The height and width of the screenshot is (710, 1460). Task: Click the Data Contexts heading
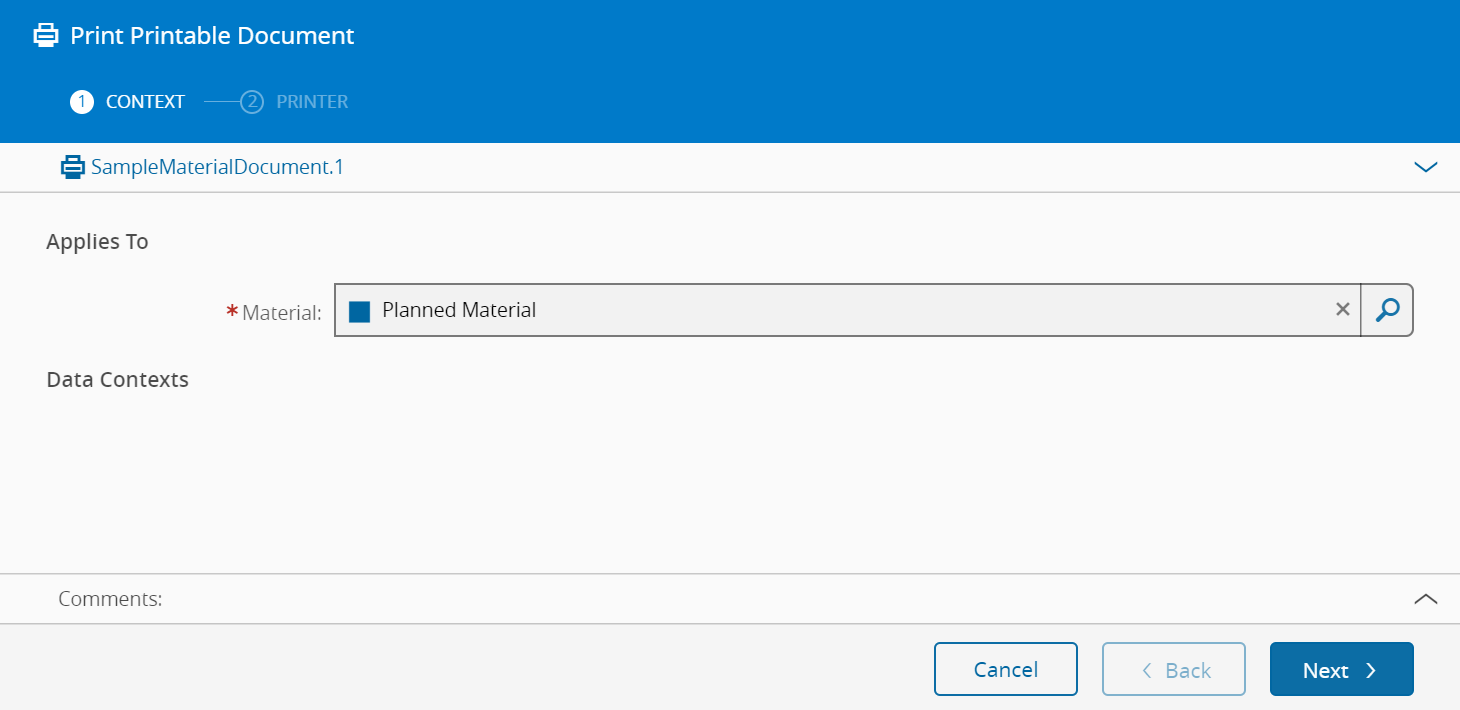[117, 380]
